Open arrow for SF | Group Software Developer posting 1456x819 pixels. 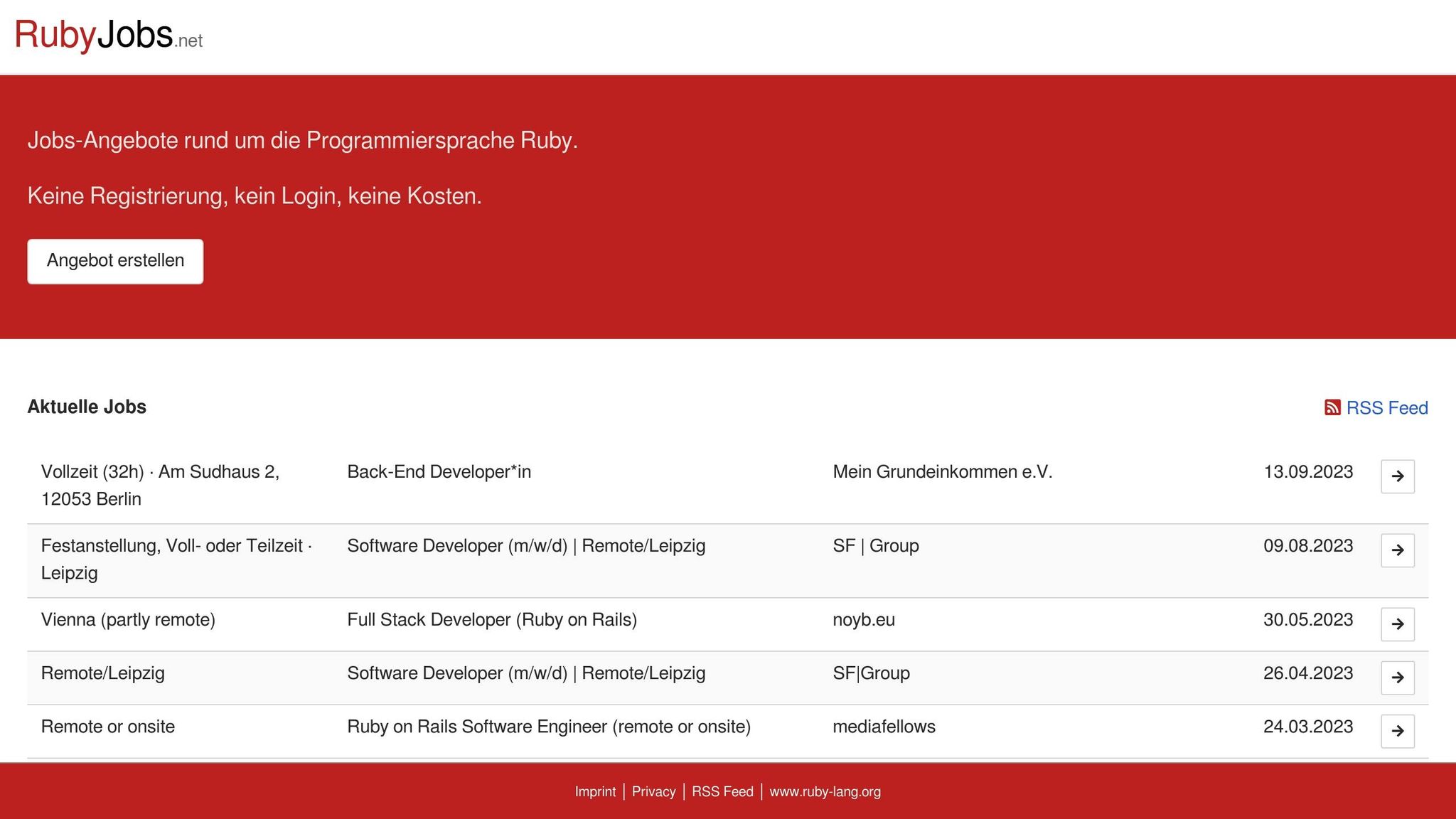coord(1398,550)
